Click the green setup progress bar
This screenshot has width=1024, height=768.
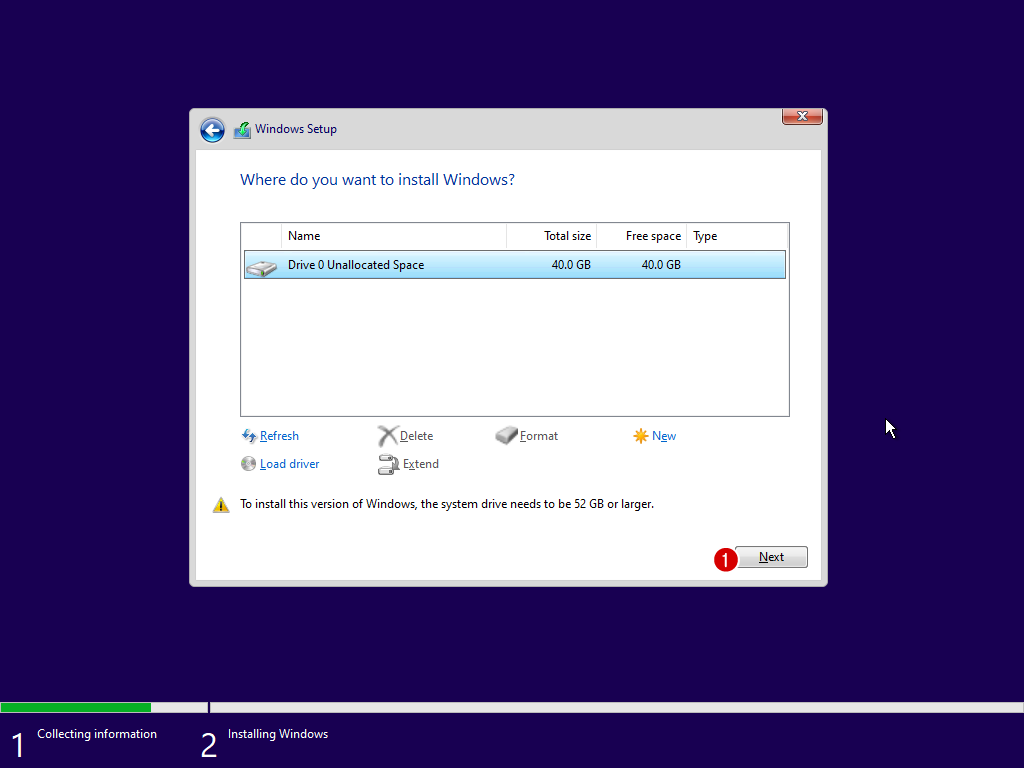[x=76, y=707]
